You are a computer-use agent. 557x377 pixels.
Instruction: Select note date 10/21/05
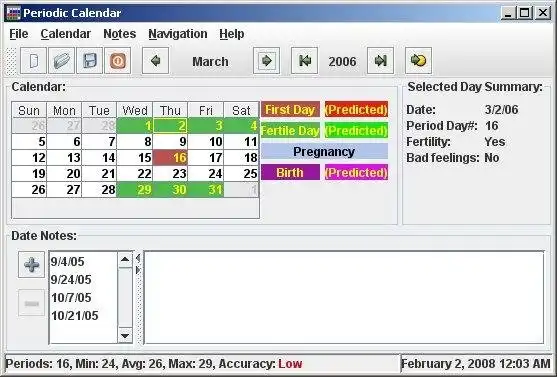[x=75, y=316]
